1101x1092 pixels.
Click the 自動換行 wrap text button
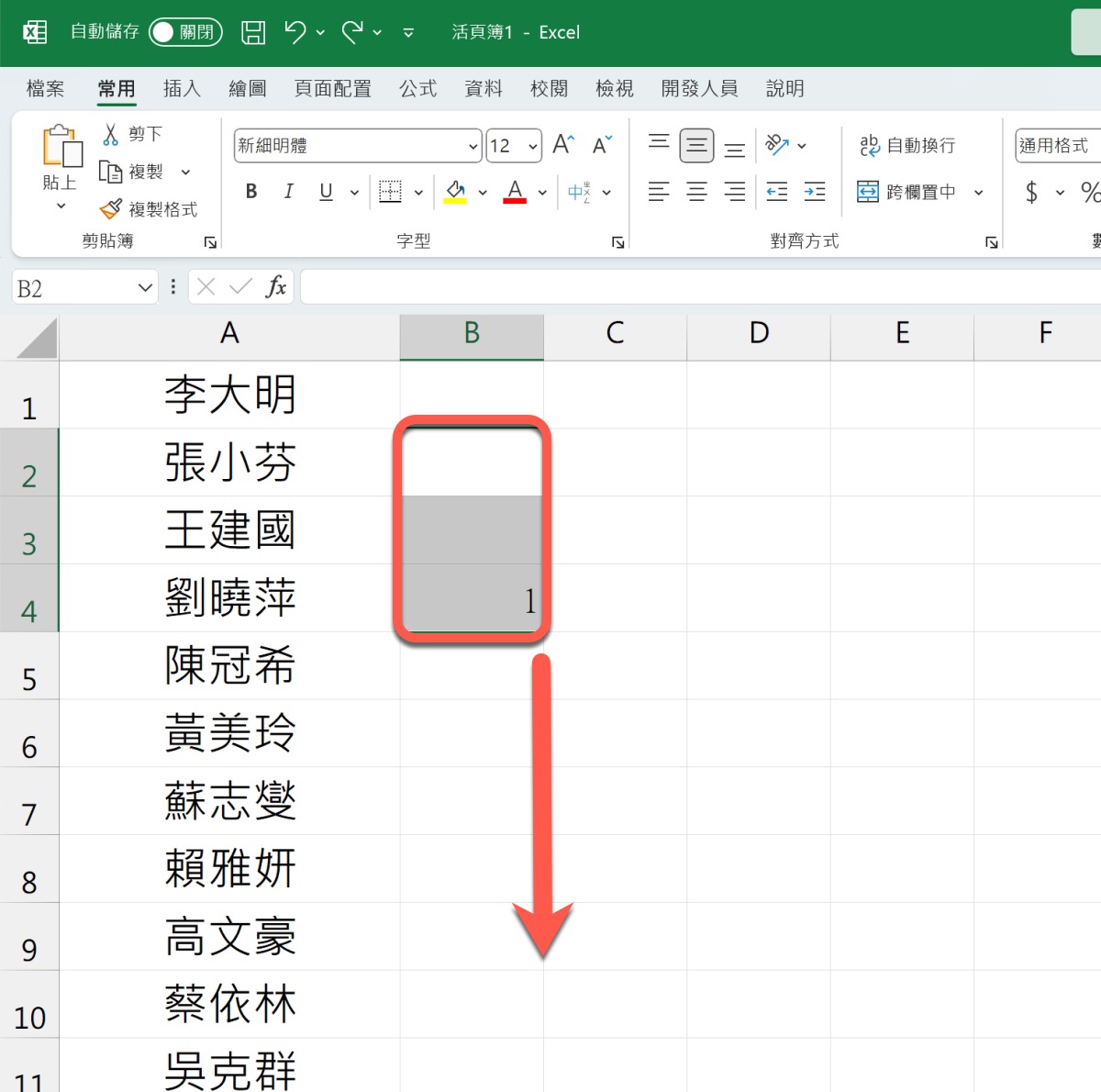click(908, 145)
